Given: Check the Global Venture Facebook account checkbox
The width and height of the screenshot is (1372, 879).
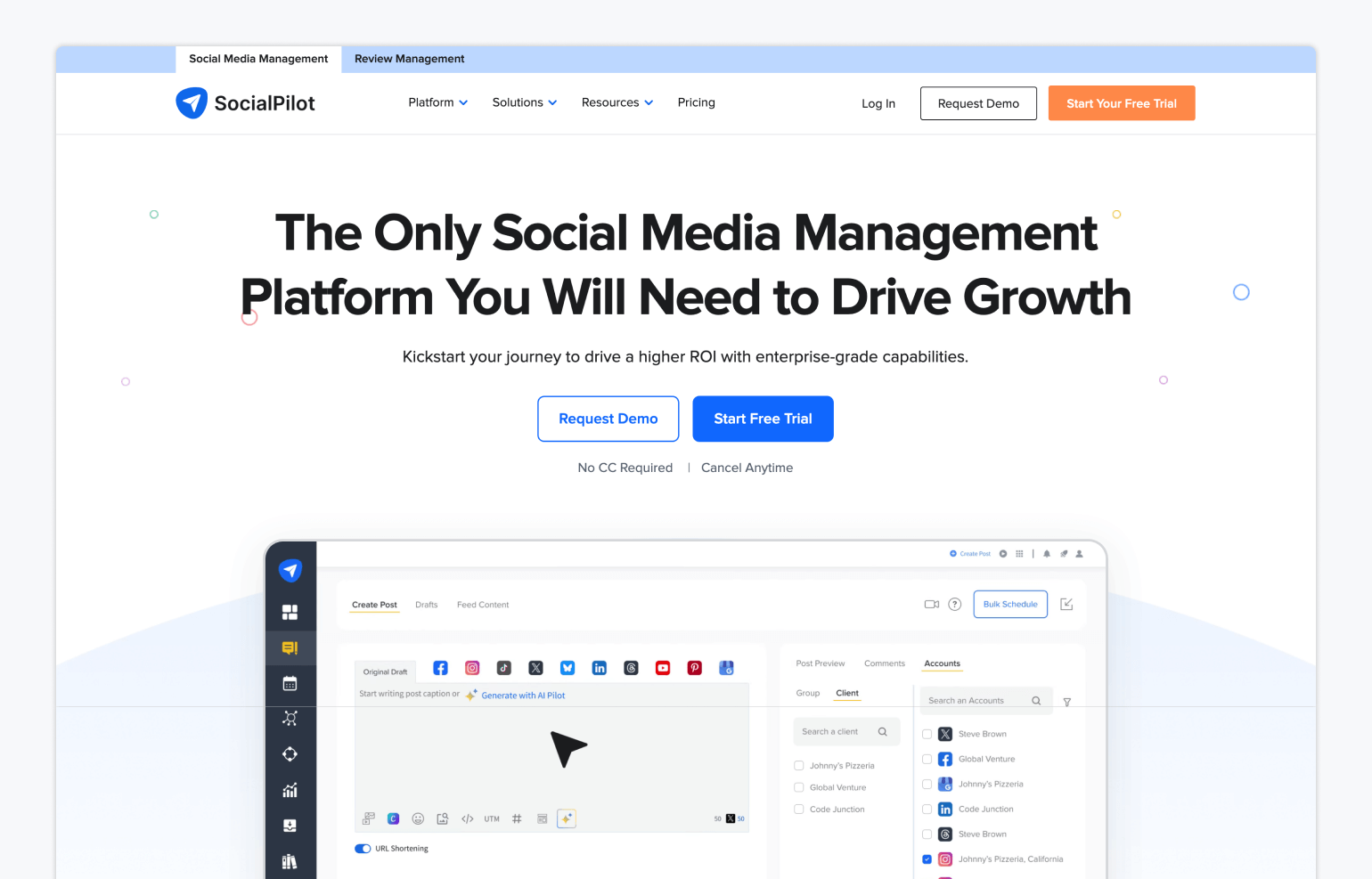Looking at the screenshot, I should [x=927, y=759].
